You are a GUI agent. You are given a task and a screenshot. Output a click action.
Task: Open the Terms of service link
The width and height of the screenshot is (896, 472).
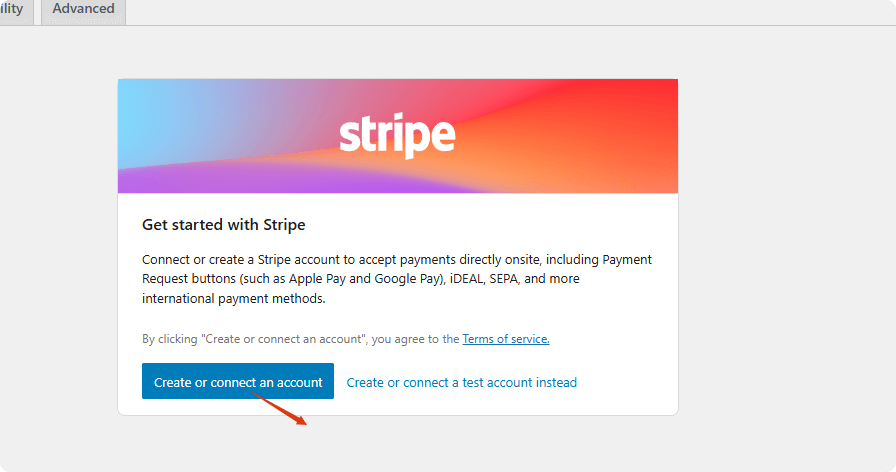click(505, 339)
